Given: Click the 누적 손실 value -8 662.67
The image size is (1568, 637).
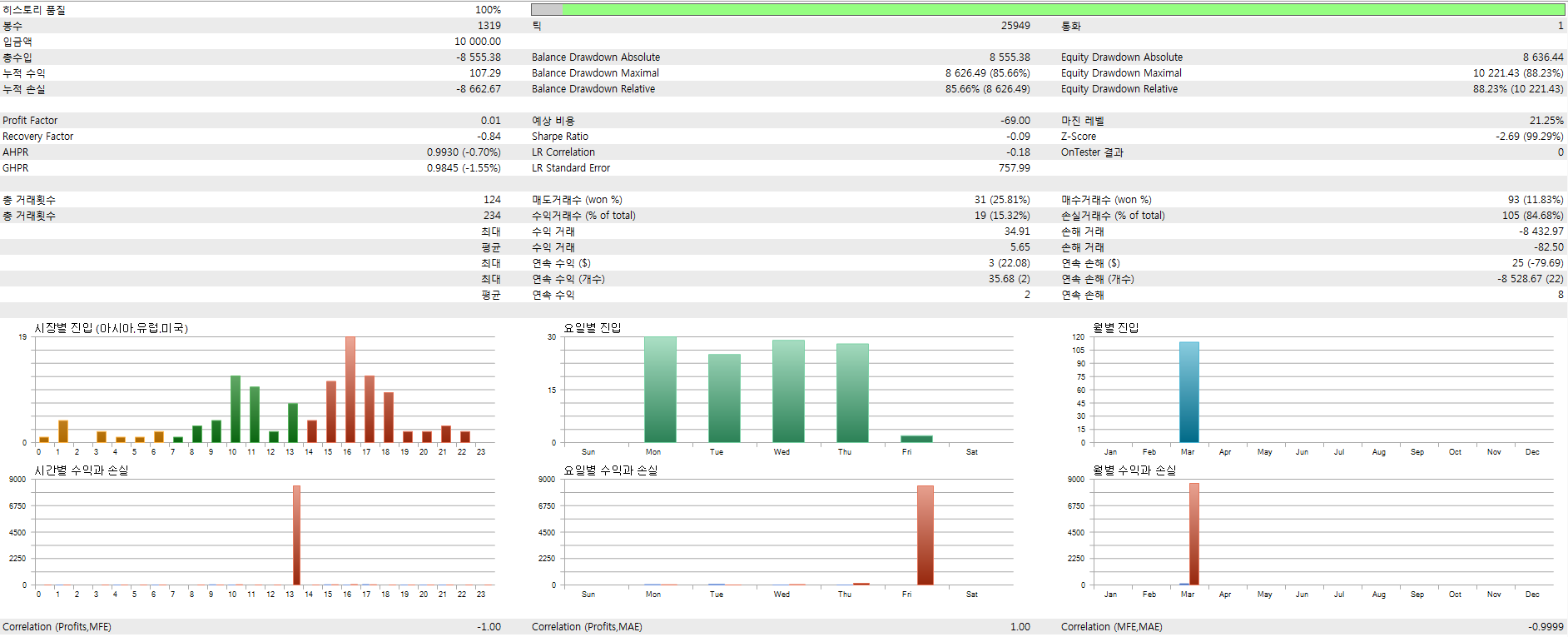Looking at the screenshot, I should point(479,89).
